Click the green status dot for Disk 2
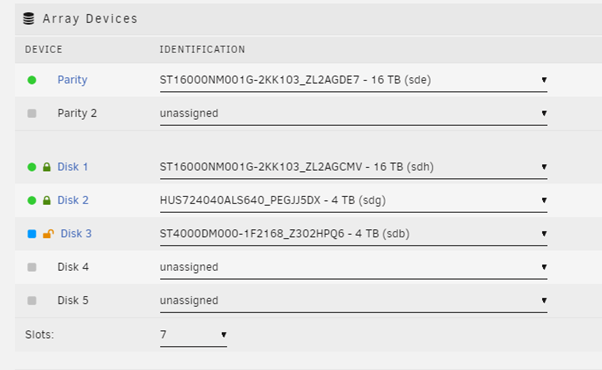 [x=32, y=200]
